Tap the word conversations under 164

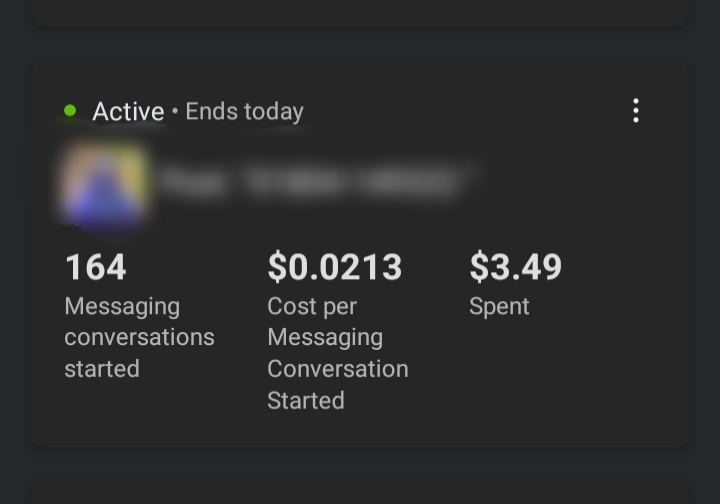click(x=139, y=337)
